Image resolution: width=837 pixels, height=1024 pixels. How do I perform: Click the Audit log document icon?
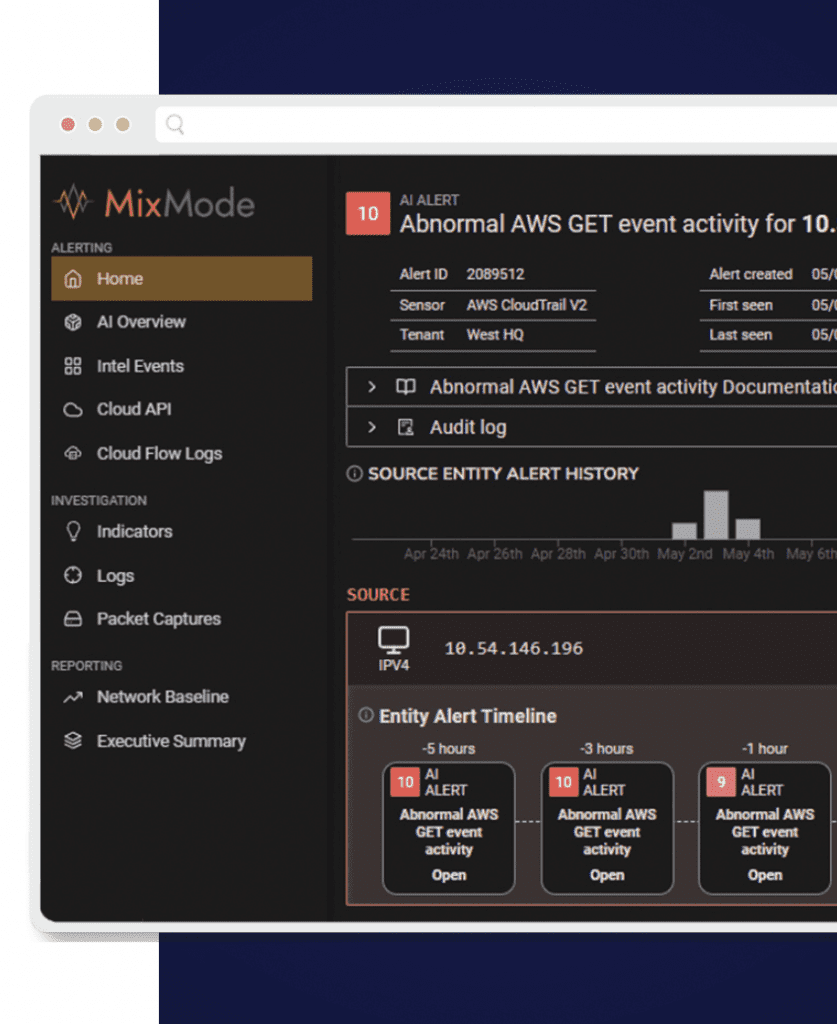coord(405,427)
